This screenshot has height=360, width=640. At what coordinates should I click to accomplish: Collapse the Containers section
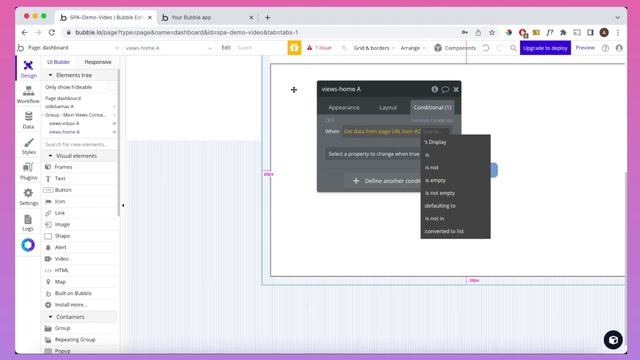click(51, 317)
